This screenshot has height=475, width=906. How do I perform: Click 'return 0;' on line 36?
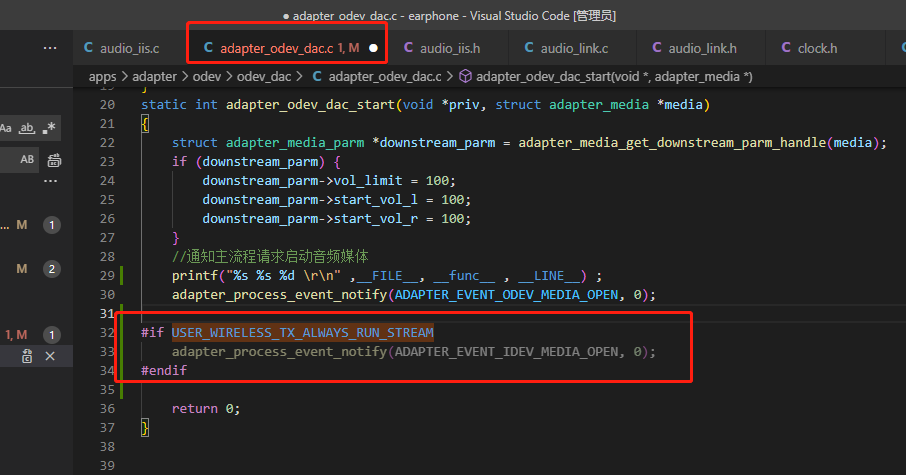coord(206,409)
